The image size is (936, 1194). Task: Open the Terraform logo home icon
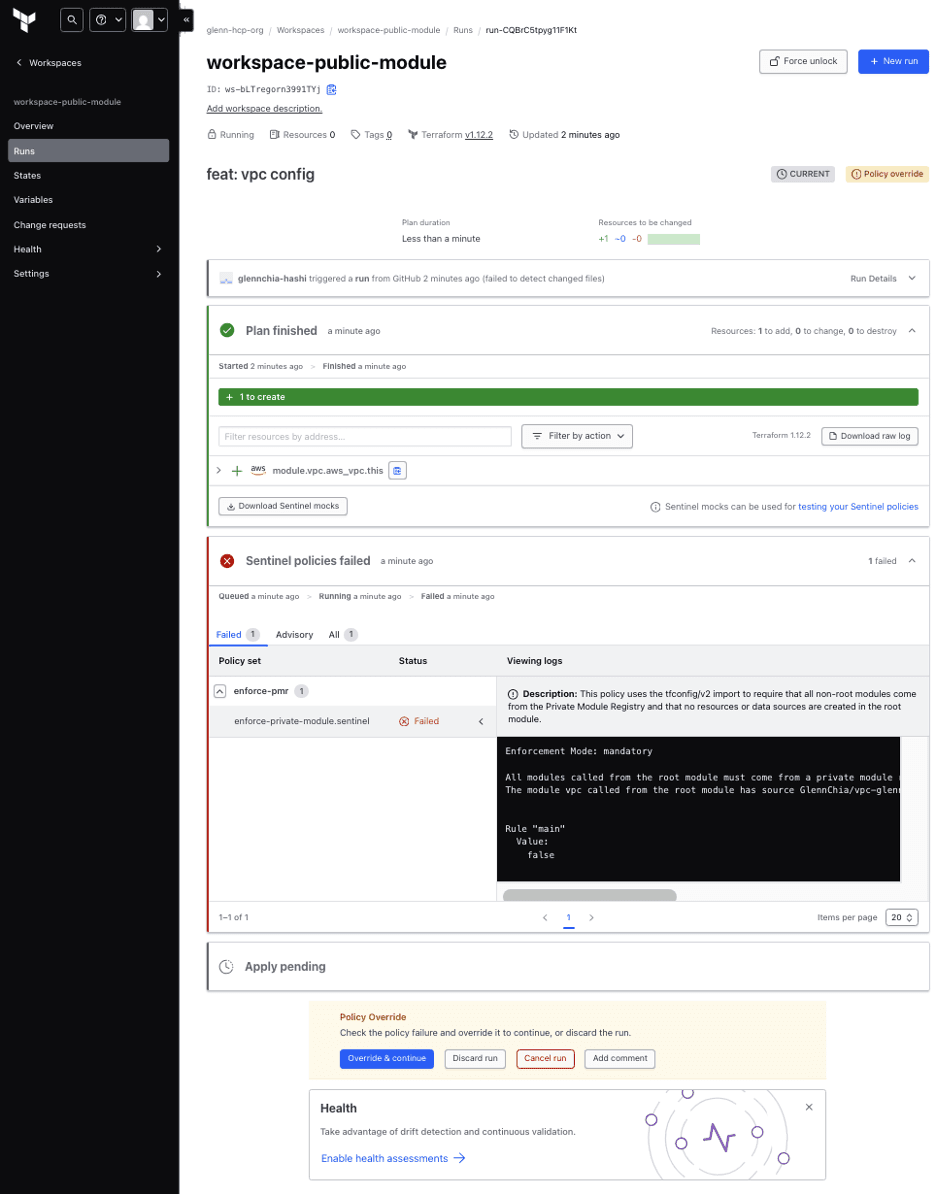pyautogui.click(x=24, y=20)
